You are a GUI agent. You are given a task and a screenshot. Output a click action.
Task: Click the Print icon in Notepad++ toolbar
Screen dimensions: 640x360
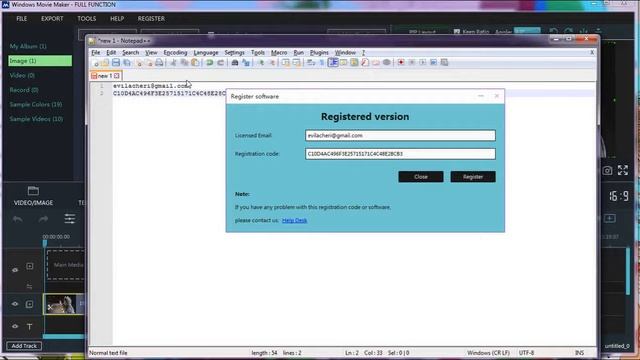coord(159,63)
